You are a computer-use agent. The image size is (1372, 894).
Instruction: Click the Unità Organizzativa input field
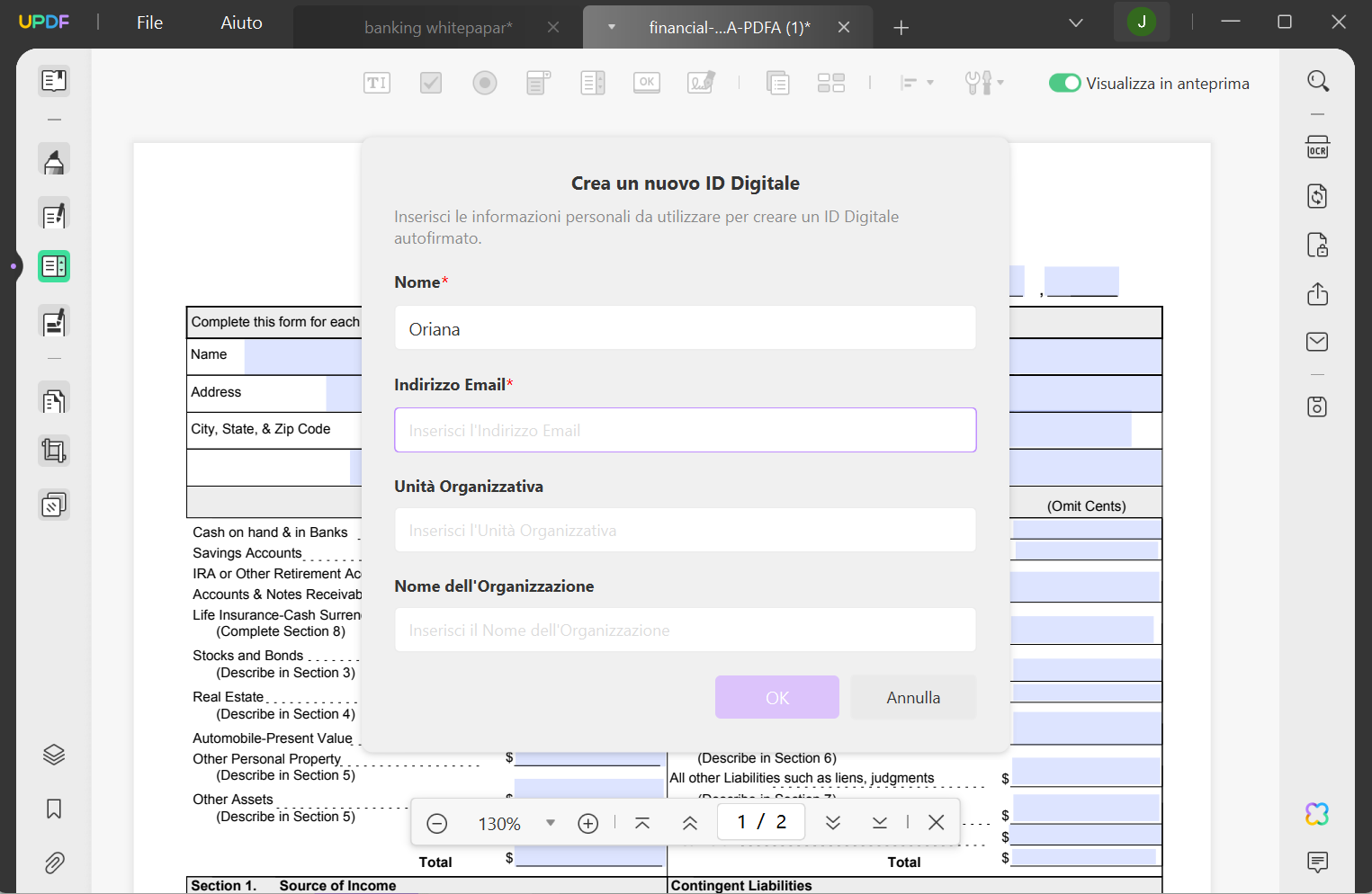pyautogui.click(x=686, y=530)
